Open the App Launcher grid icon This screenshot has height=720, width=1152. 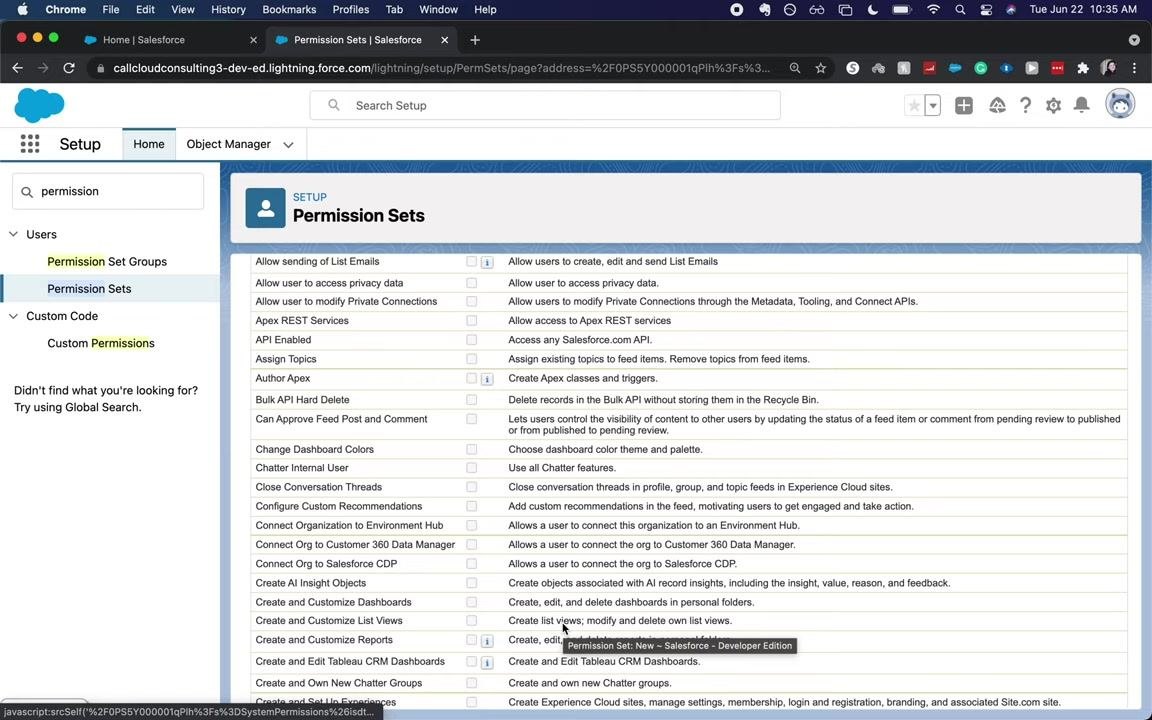coord(30,144)
